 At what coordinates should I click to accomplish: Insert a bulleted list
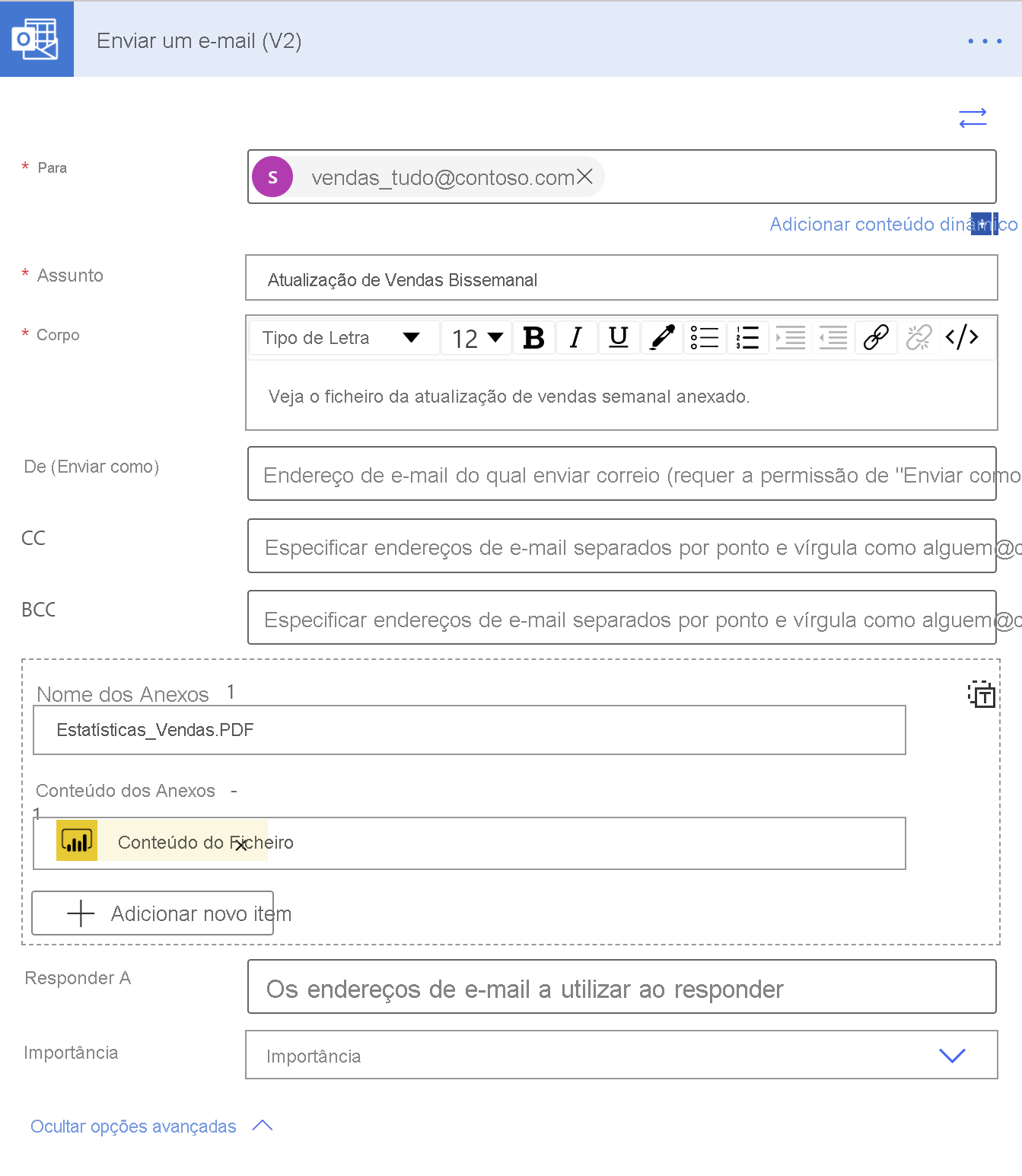pyautogui.click(x=705, y=338)
